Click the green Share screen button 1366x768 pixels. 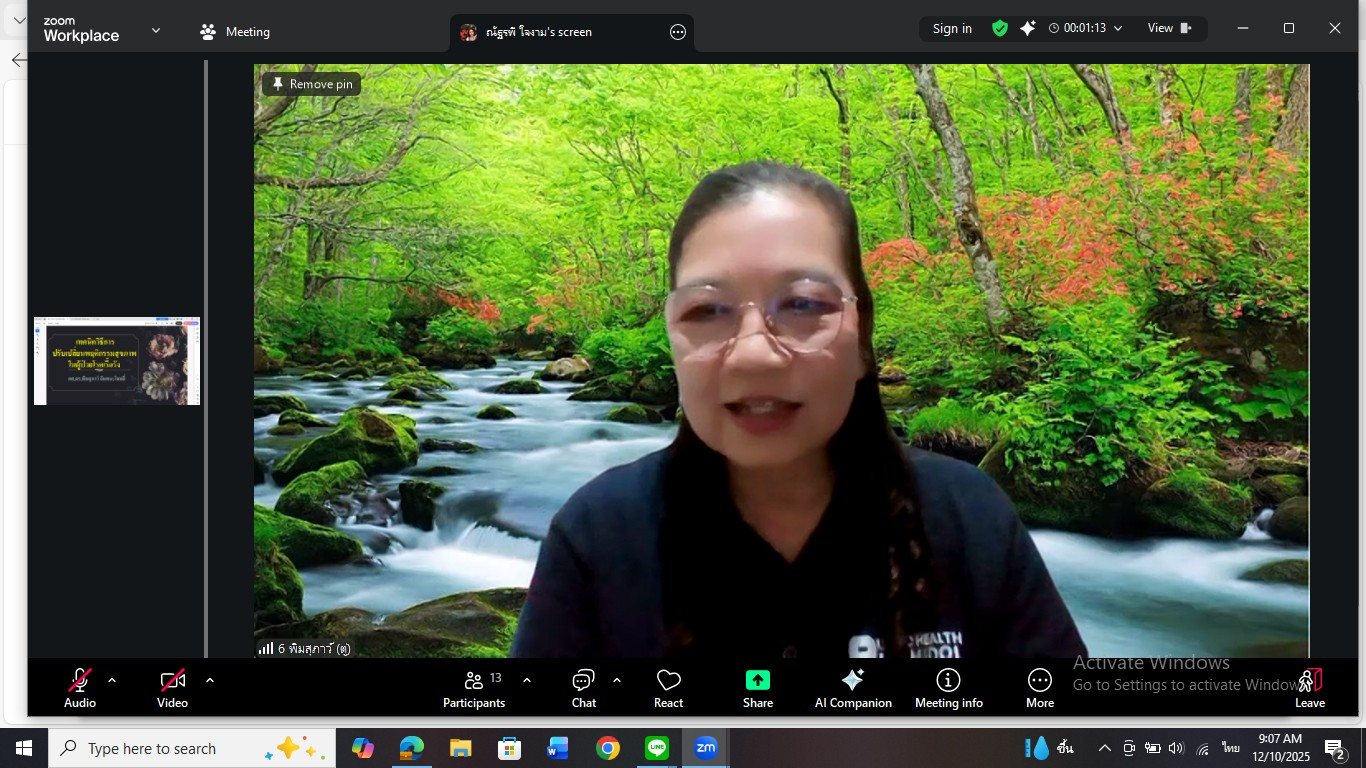point(757,688)
